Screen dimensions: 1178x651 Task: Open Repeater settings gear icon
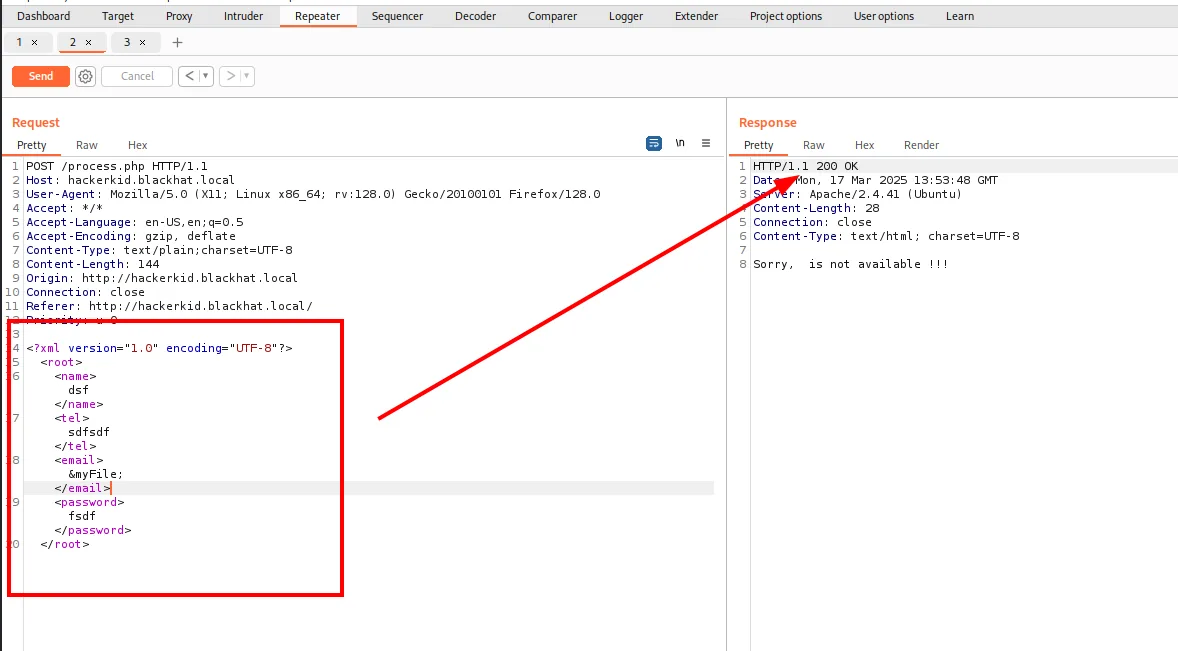point(86,77)
